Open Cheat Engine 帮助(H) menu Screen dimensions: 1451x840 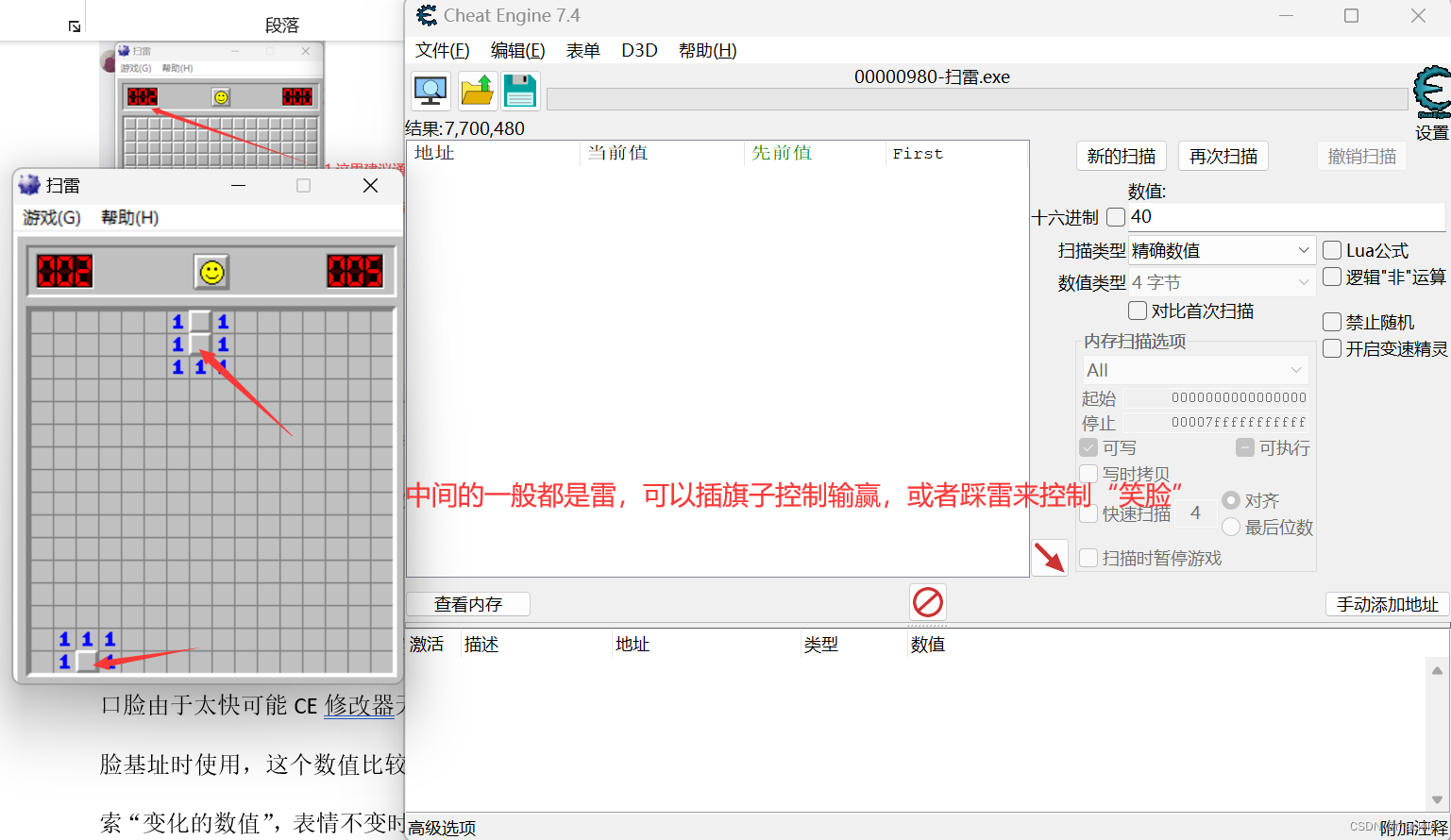point(708,51)
